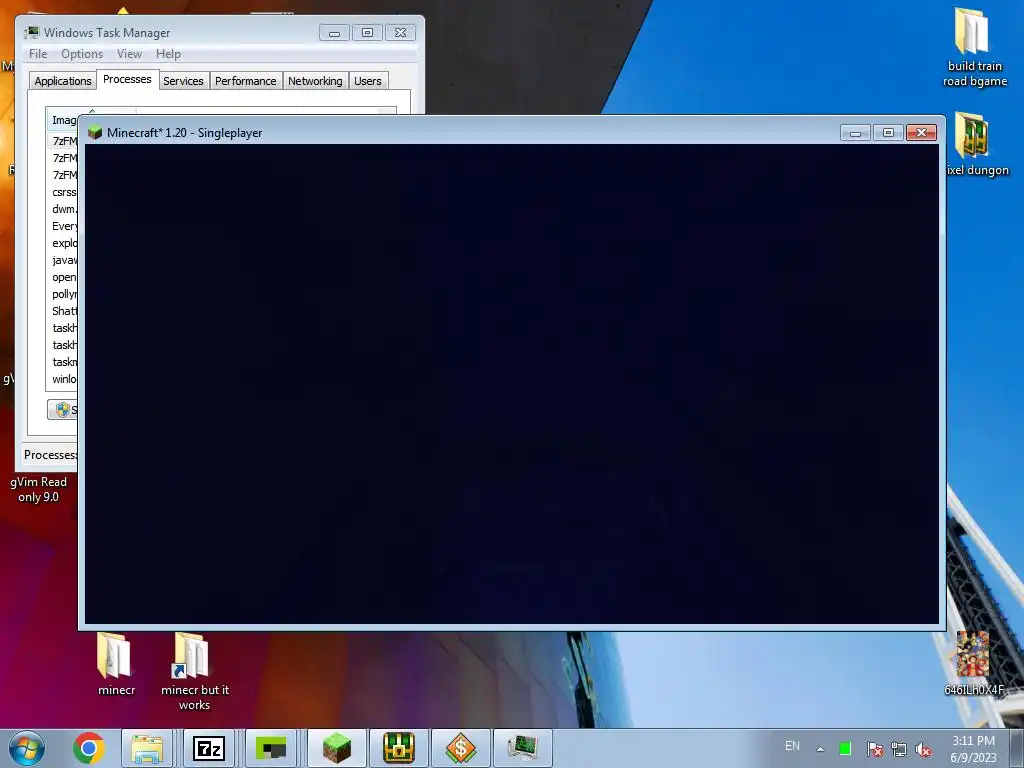Open the 'build train road bgame' folder
Viewport: 1024px width, 768px height.
click(x=974, y=47)
